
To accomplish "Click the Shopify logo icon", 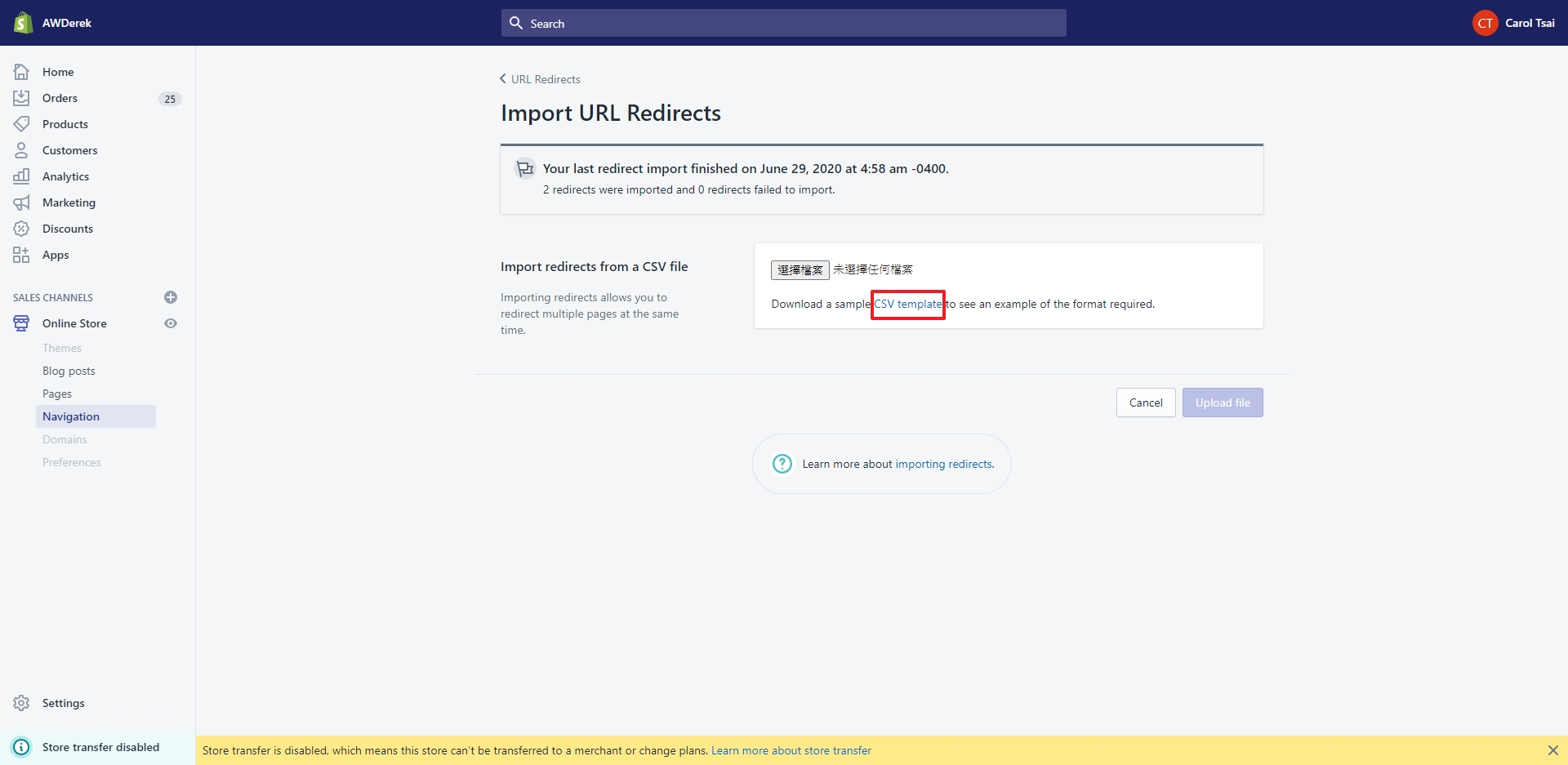I will click(23, 23).
